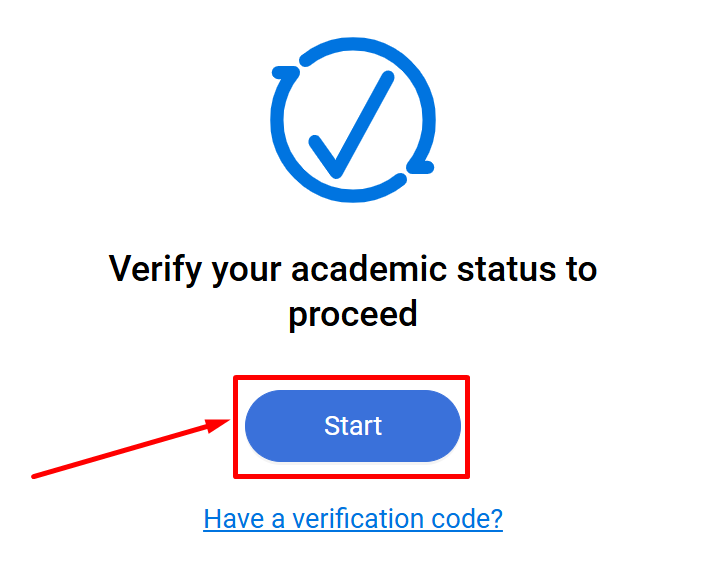Click the blue Start button
This screenshot has height=562, width=706.
pyautogui.click(x=352, y=426)
